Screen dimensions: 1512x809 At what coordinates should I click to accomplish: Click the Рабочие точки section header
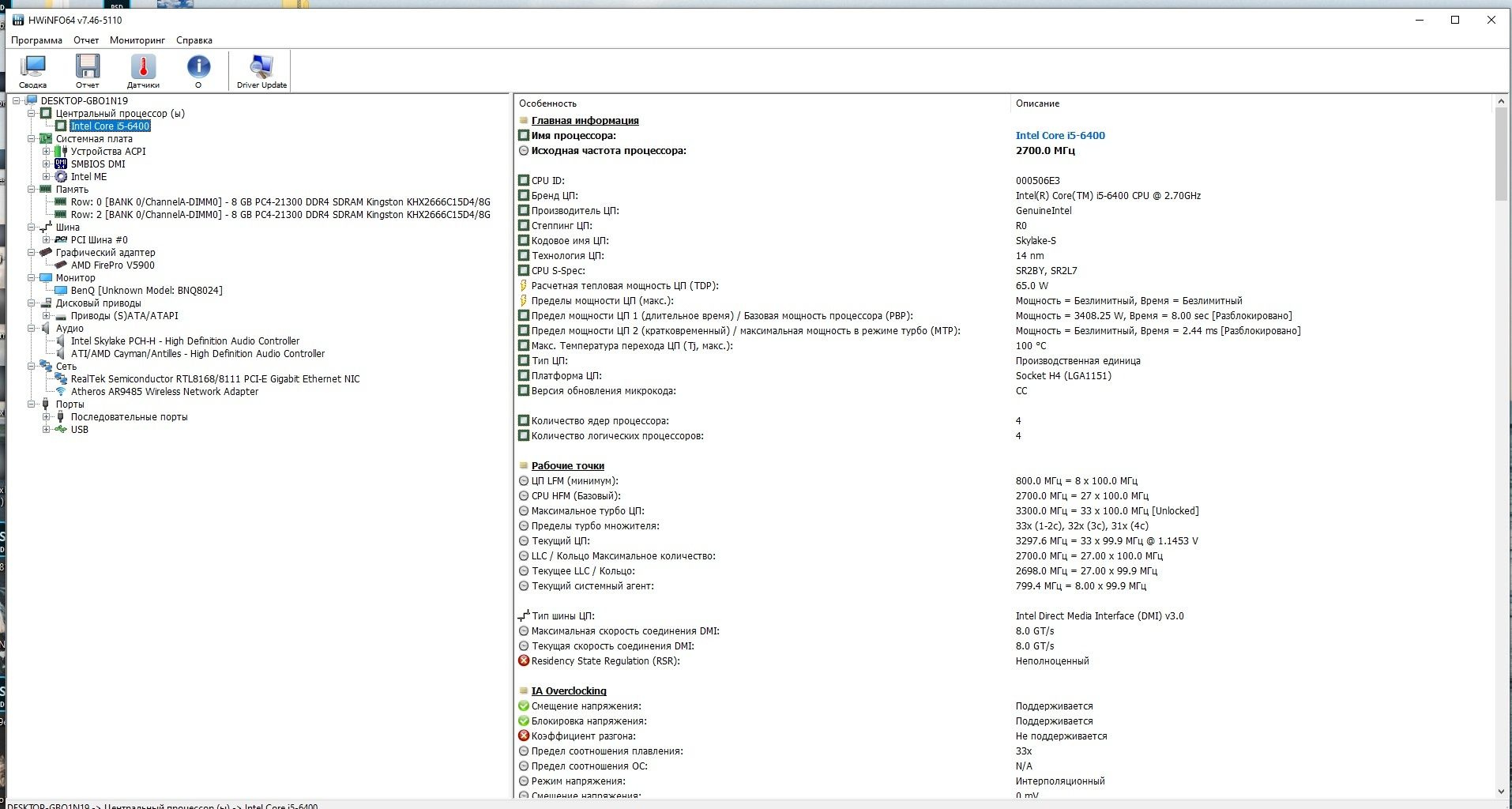point(567,465)
